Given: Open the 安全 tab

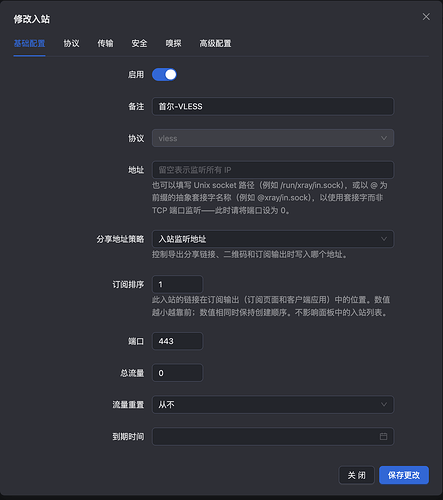Looking at the screenshot, I should click(139, 43).
